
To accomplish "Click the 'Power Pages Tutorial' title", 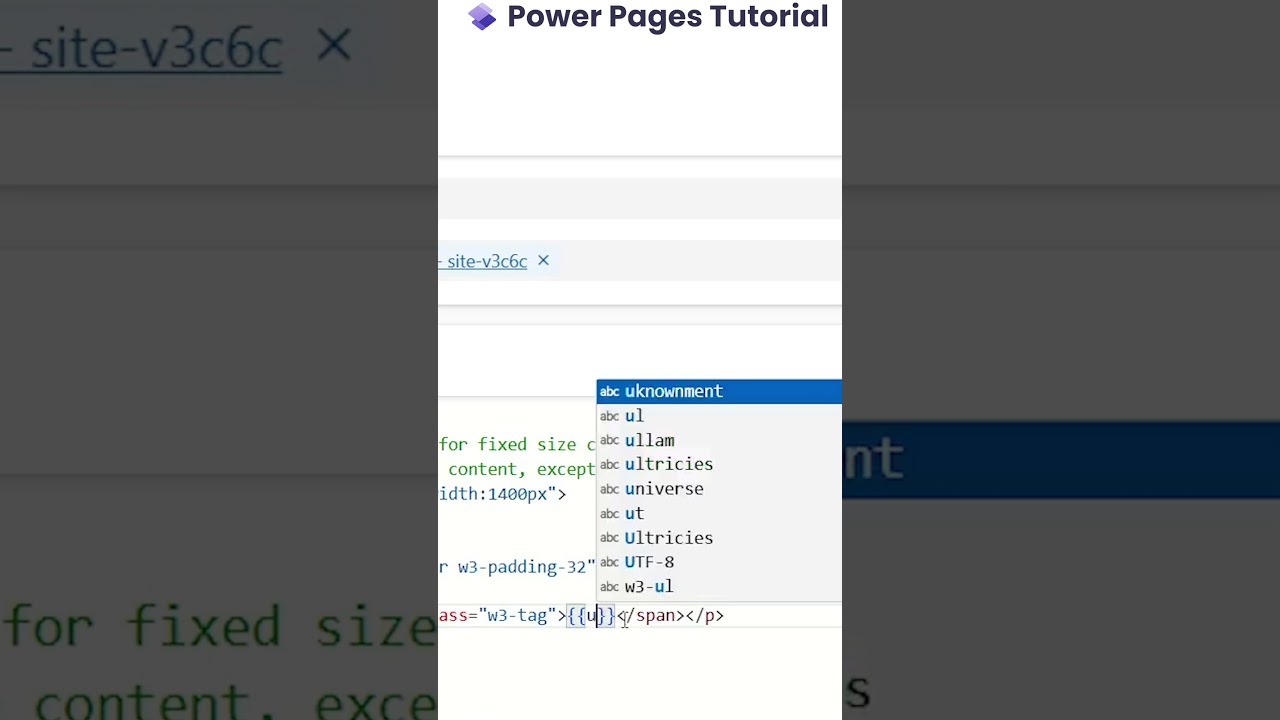I will (x=668, y=17).
